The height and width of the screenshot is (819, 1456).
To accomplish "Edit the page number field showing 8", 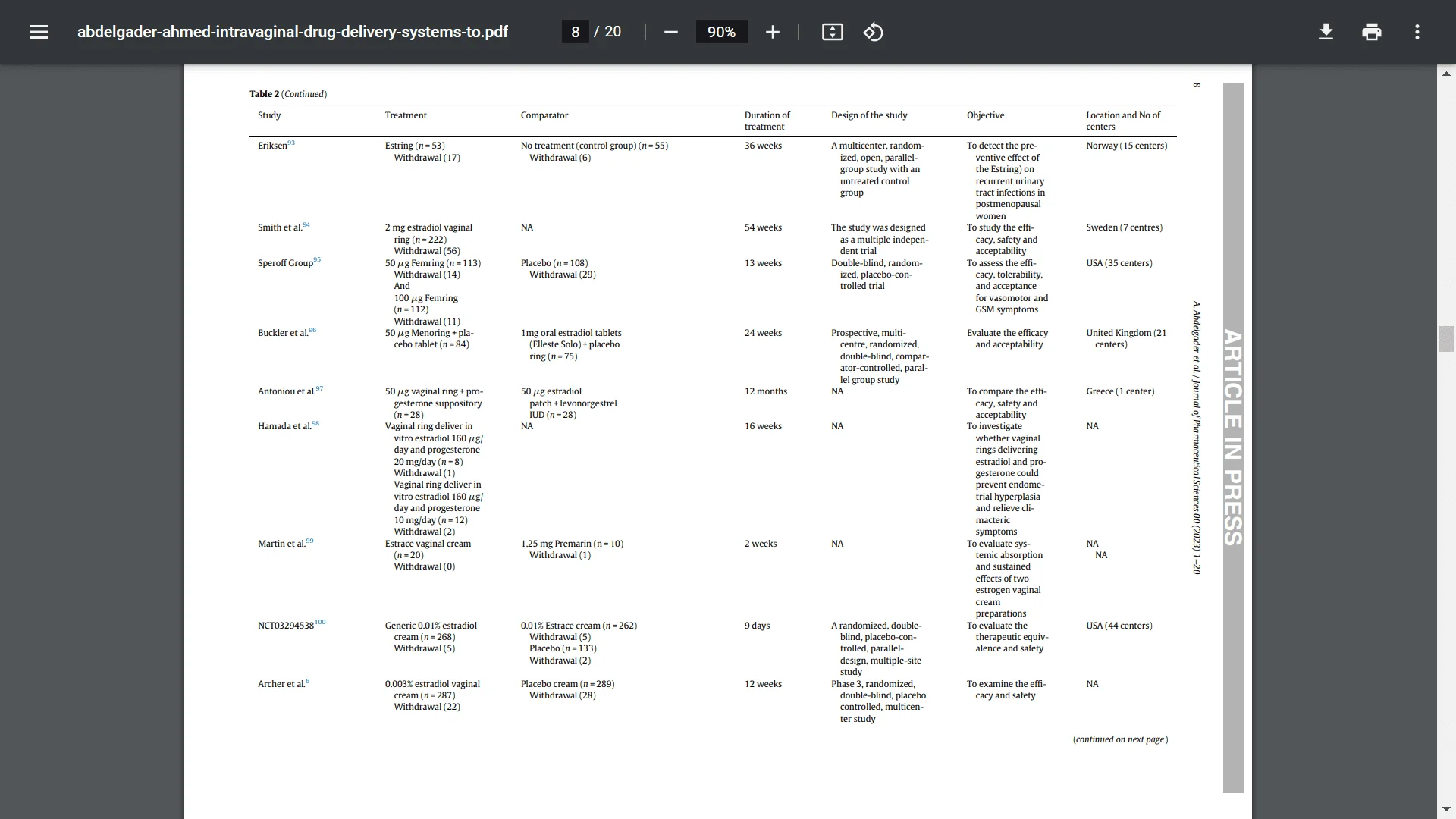I will [x=575, y=32].
